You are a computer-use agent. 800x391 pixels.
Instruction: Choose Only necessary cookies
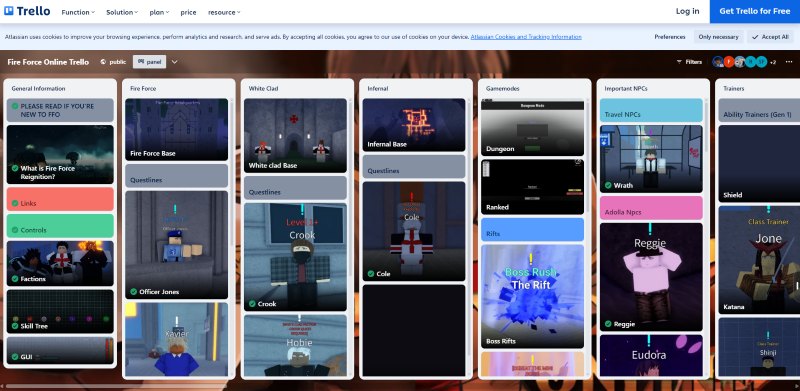718,37
